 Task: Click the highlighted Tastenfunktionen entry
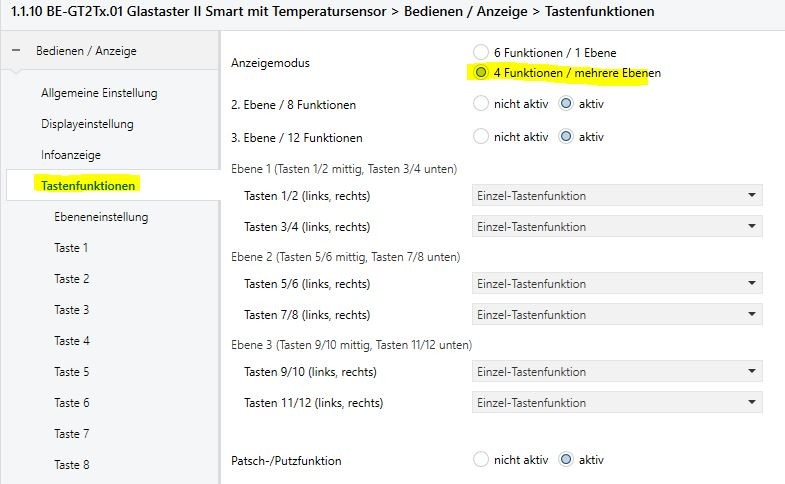tap(88, 185)
